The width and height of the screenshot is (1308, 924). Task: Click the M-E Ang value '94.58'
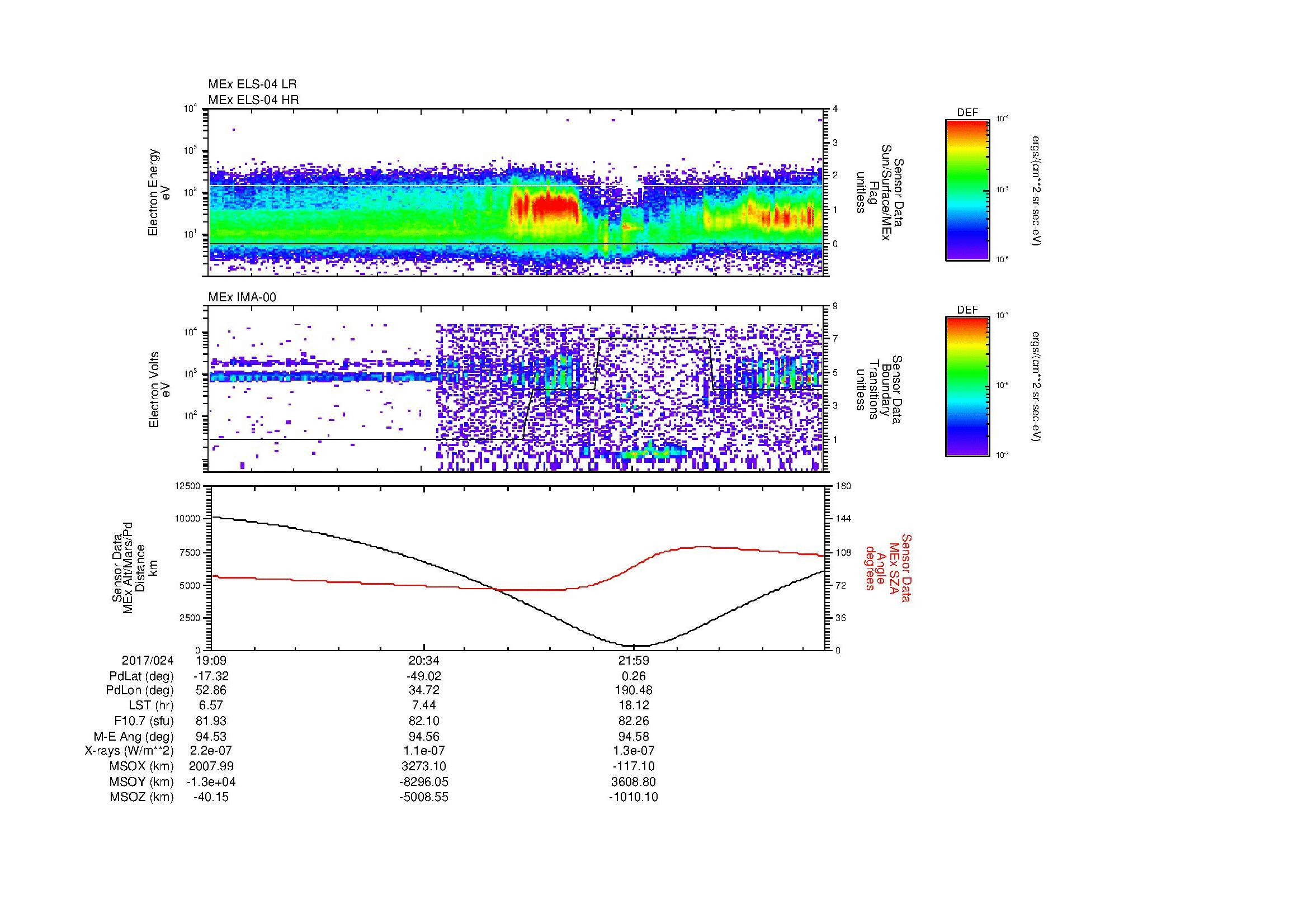coord(634,737)
